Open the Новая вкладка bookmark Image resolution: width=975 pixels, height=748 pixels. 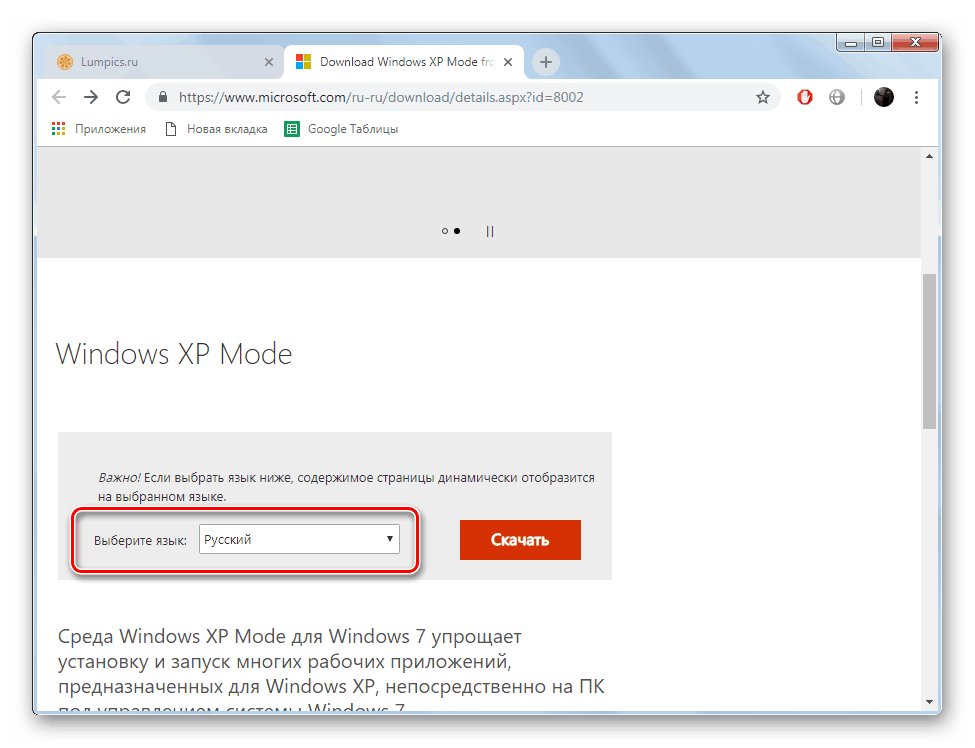(216, 129)
